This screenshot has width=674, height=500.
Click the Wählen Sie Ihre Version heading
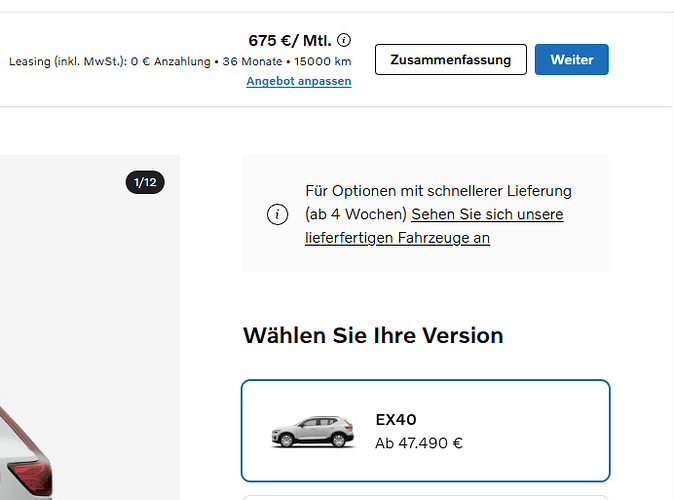(373, 335)
